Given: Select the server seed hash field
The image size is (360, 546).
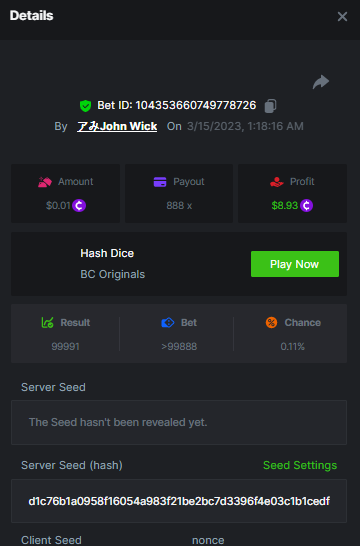Looking at the screenshot, I should (x=179, y=501).
